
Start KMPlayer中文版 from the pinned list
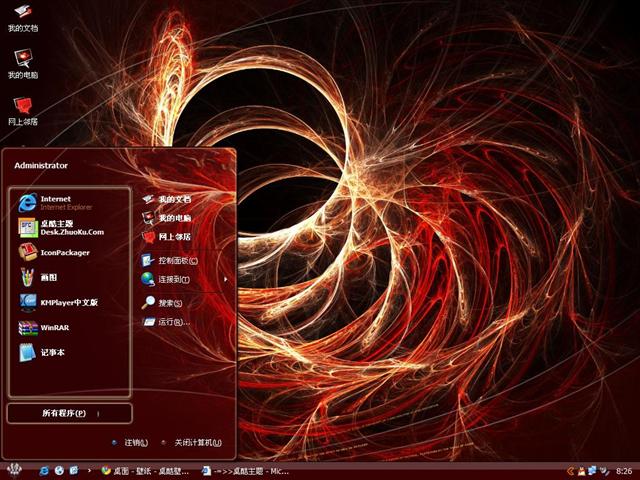68,302
